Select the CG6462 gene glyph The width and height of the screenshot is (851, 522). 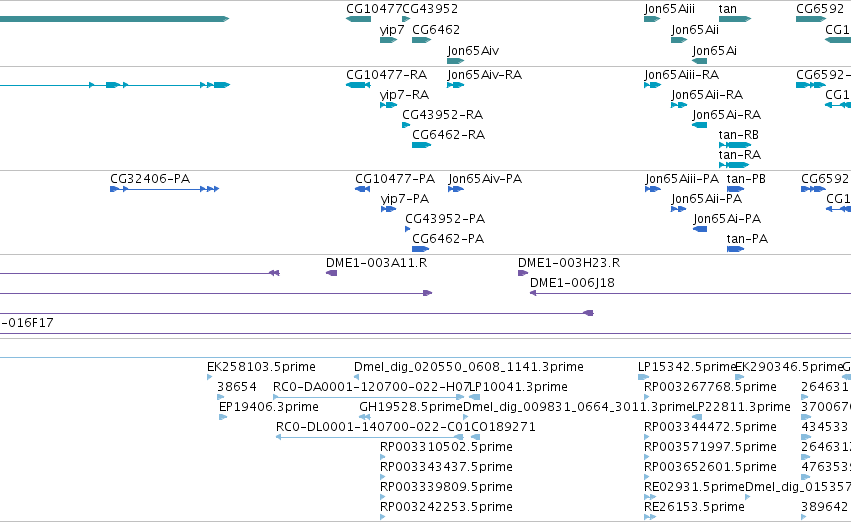[422, 40]
